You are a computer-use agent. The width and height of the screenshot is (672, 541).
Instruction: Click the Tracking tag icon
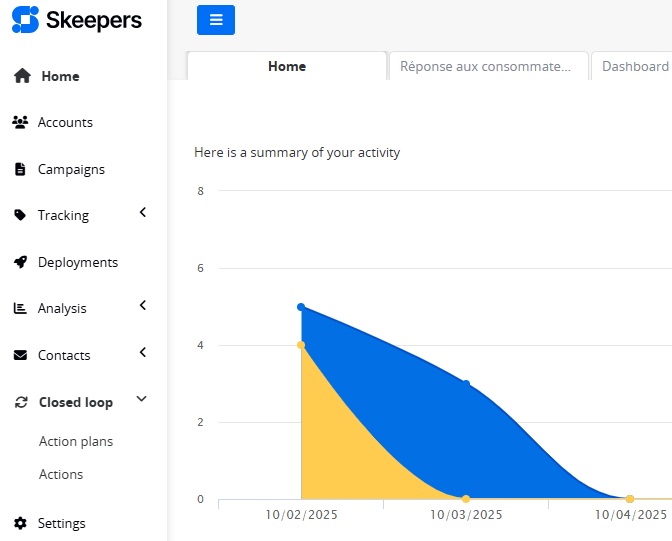pos(20,215)
